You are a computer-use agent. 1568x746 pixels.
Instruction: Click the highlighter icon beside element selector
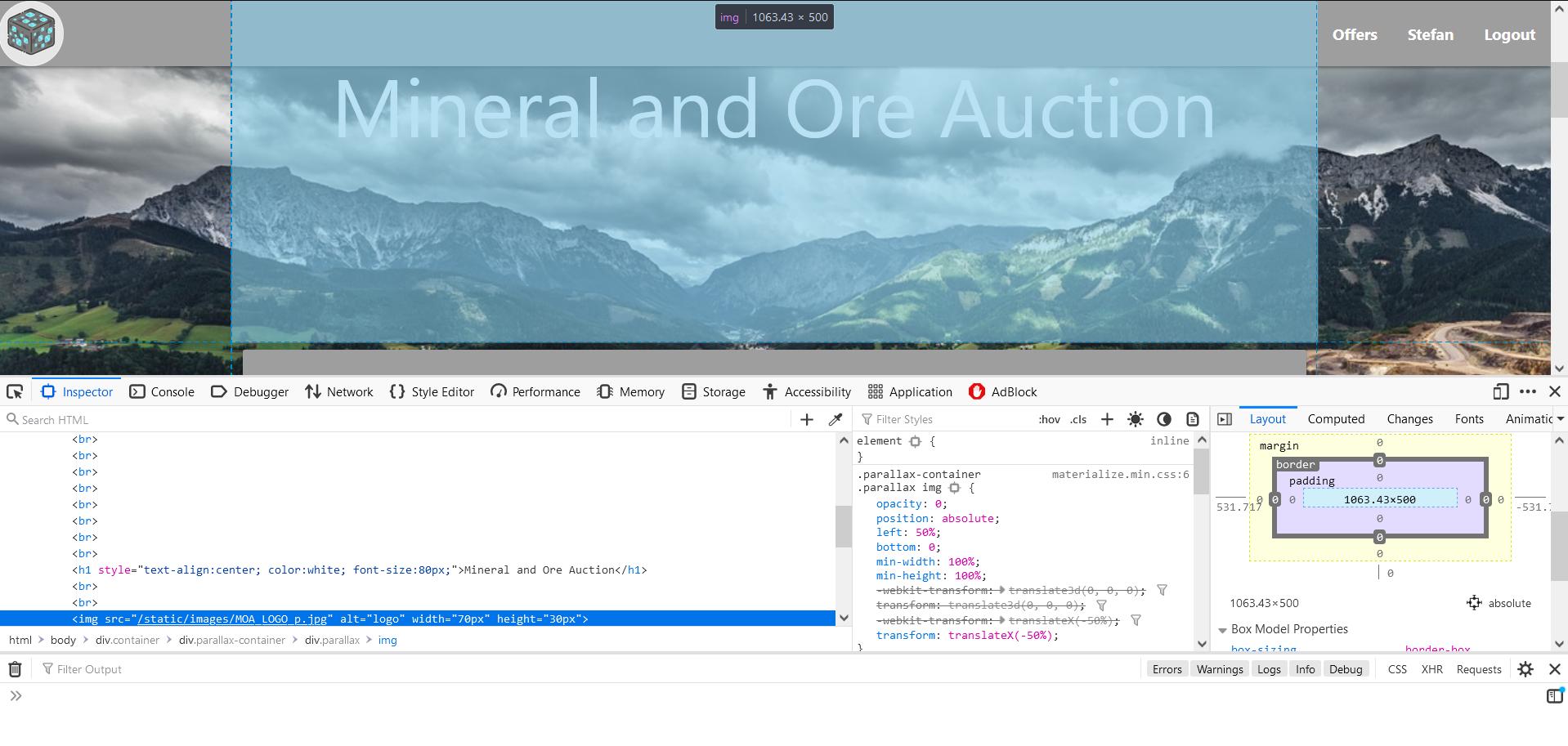(x=916, y=441)
